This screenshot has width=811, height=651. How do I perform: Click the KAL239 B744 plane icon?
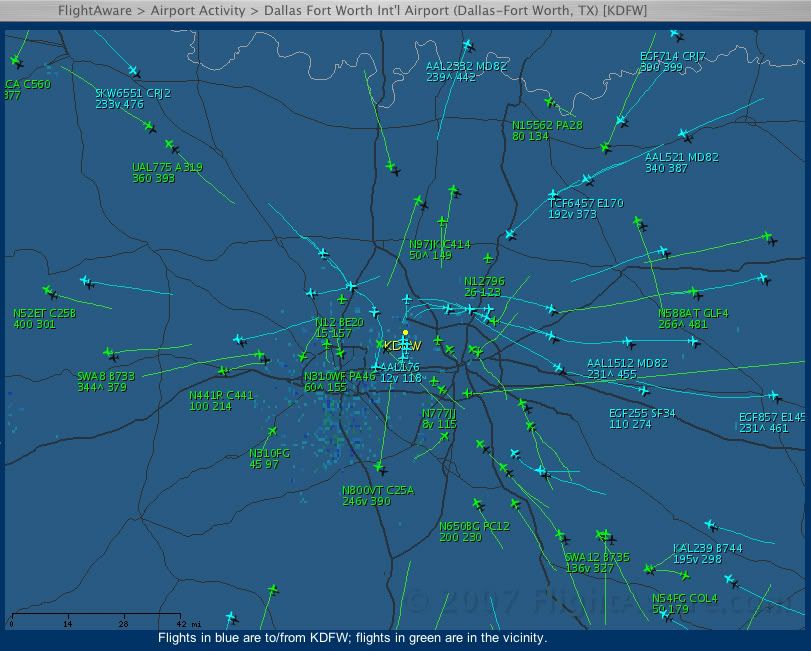click(x=711, y=524)
